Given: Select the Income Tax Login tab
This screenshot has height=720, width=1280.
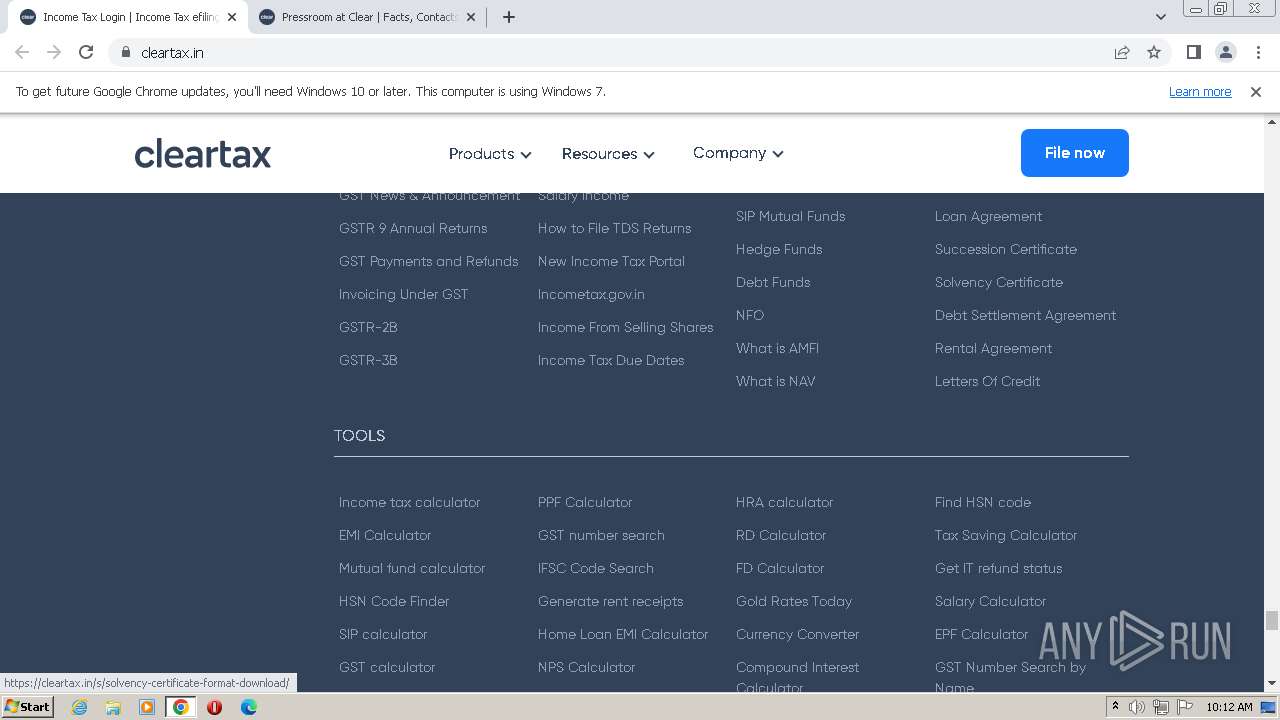Looking at the screenshot, I should click(130, 17).
